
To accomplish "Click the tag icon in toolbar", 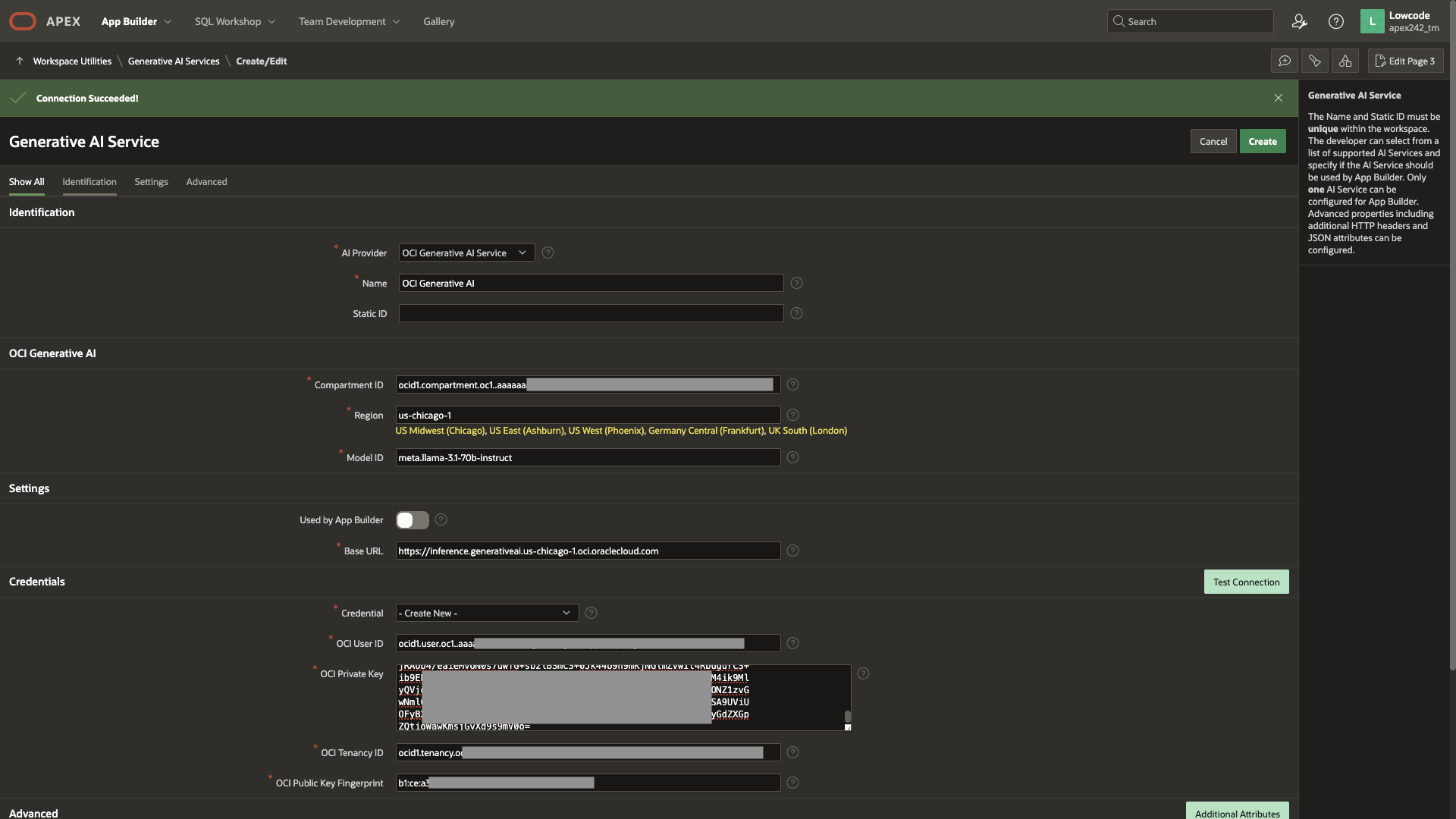I will click(1315, 61).
